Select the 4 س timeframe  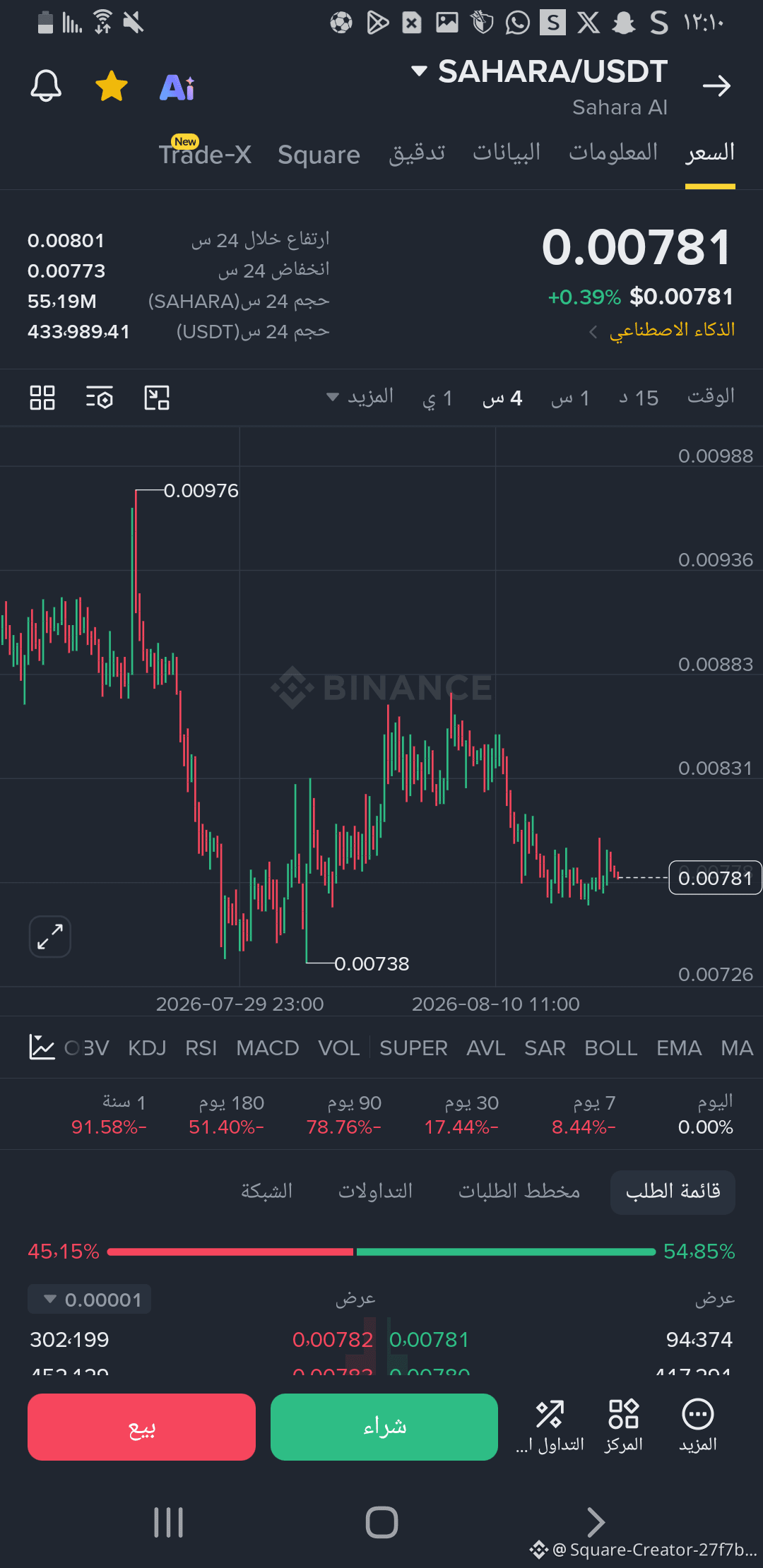(502, 398)
